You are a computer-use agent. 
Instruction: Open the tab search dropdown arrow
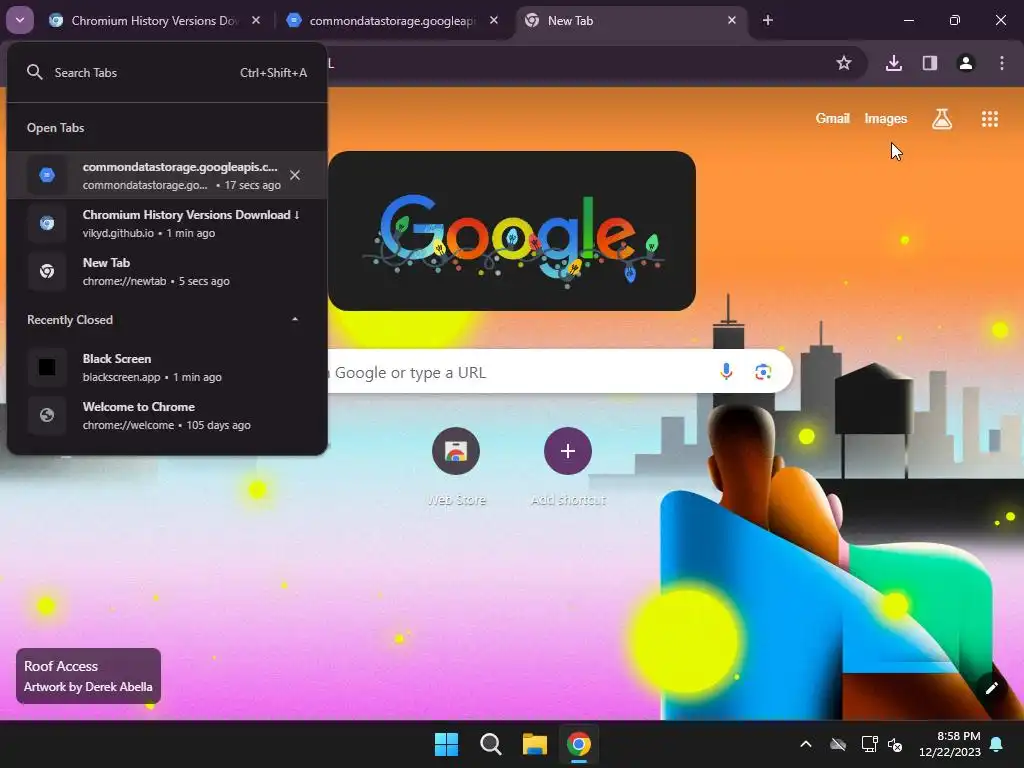(20, 20)
